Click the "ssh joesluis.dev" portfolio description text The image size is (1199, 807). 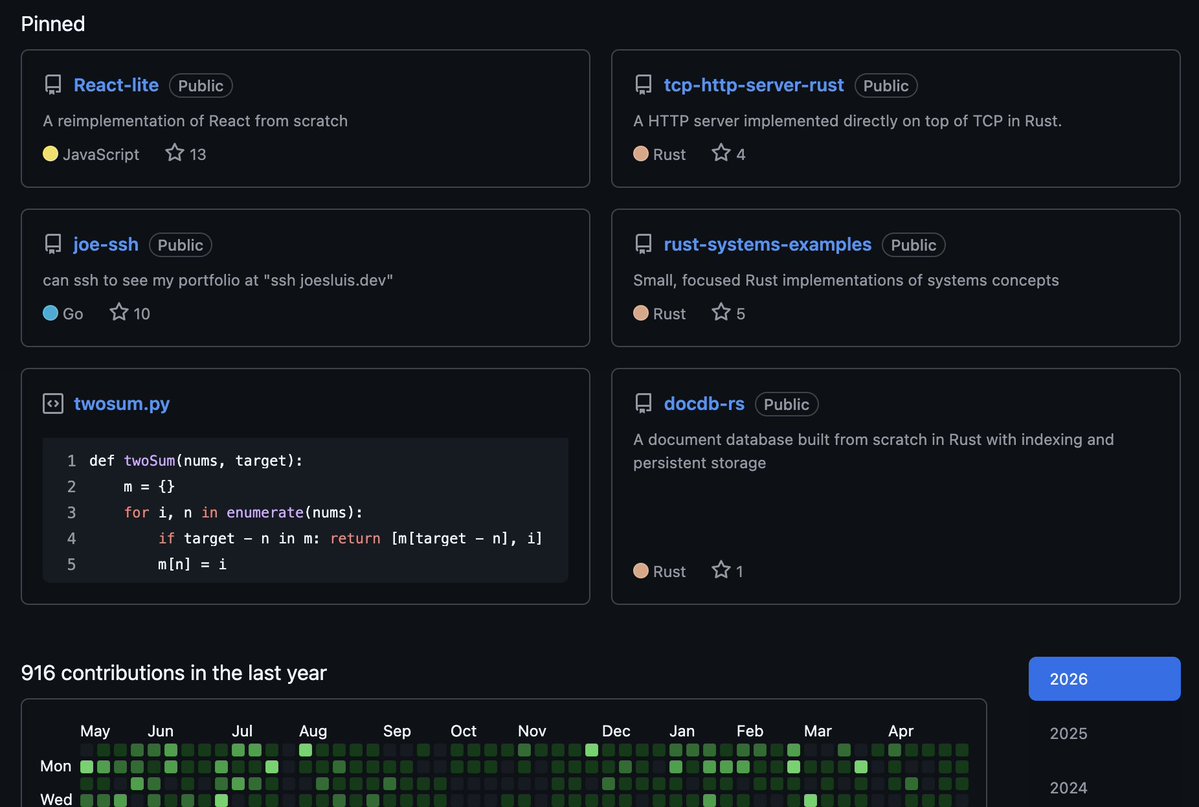(x=218, y=280)
